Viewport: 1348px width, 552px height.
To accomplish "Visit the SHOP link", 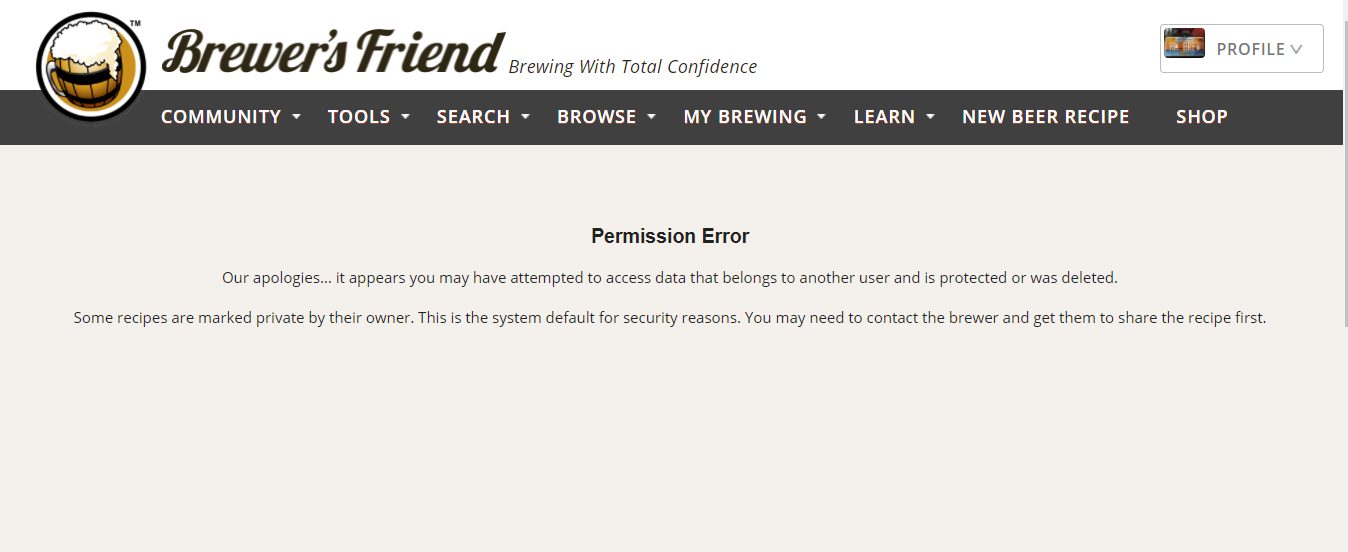I will (1202, 117).
